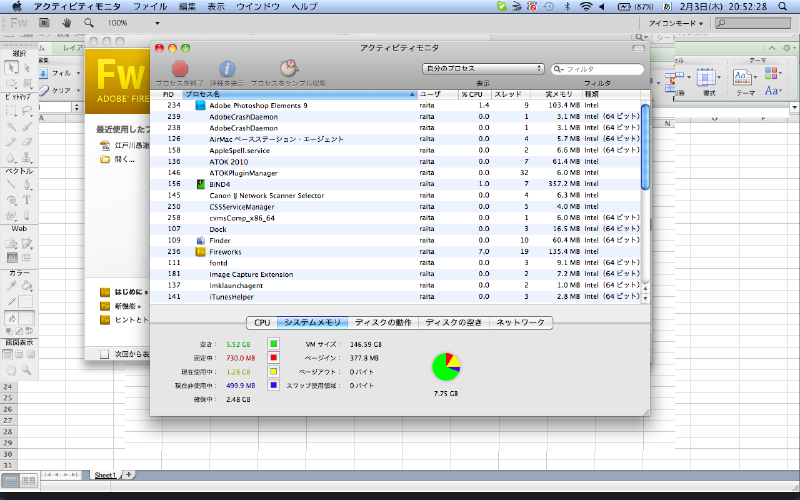Click the Quit Process stop-sign icon
The width and height of the screenshot is (800, 500).
(180, 68)
